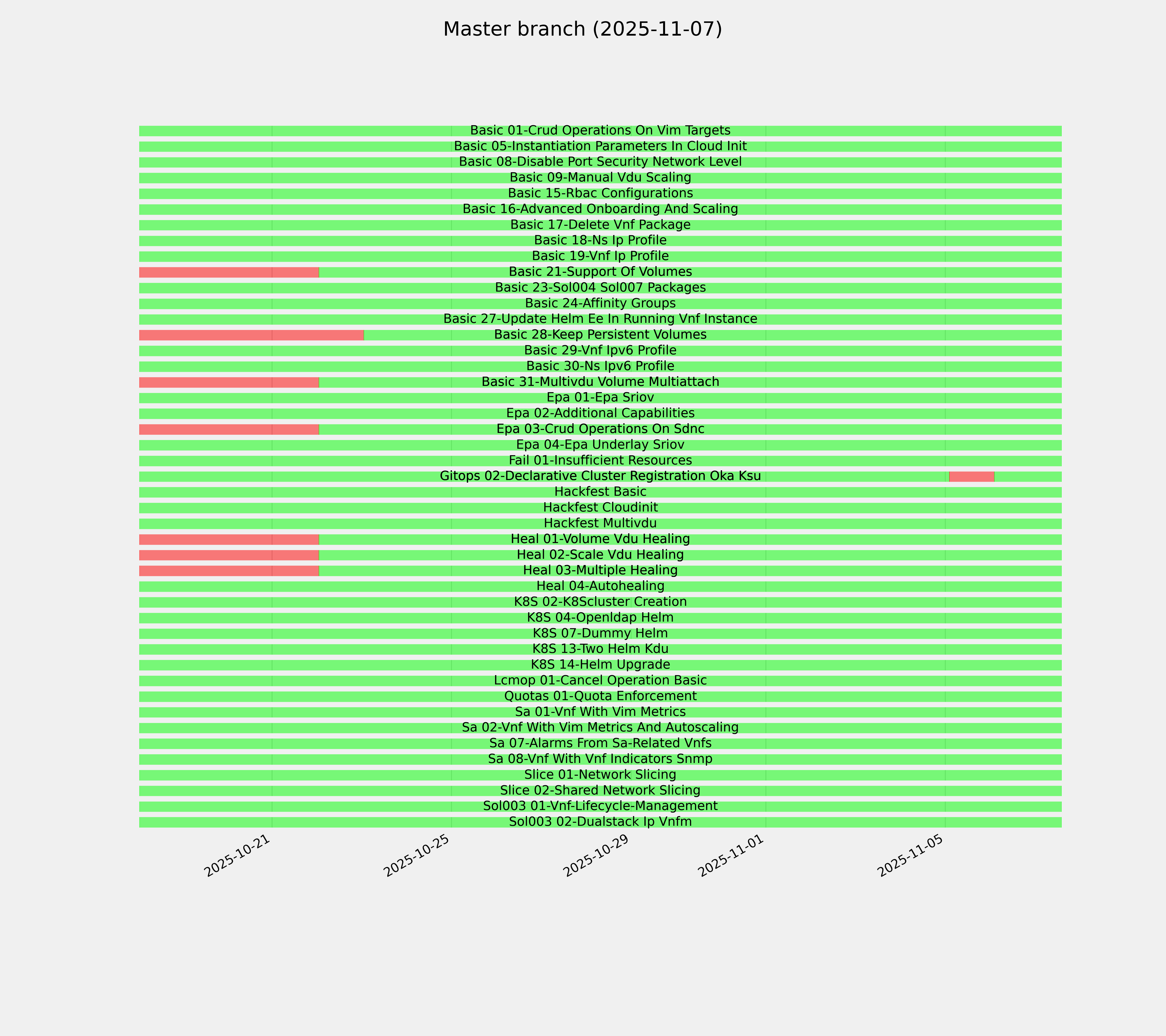This screenshot has height=1036, width=1166.
Task: Click the red segment of Basic 31-Multivdu Volume Multiattach
Action: [x=228, y=382]
